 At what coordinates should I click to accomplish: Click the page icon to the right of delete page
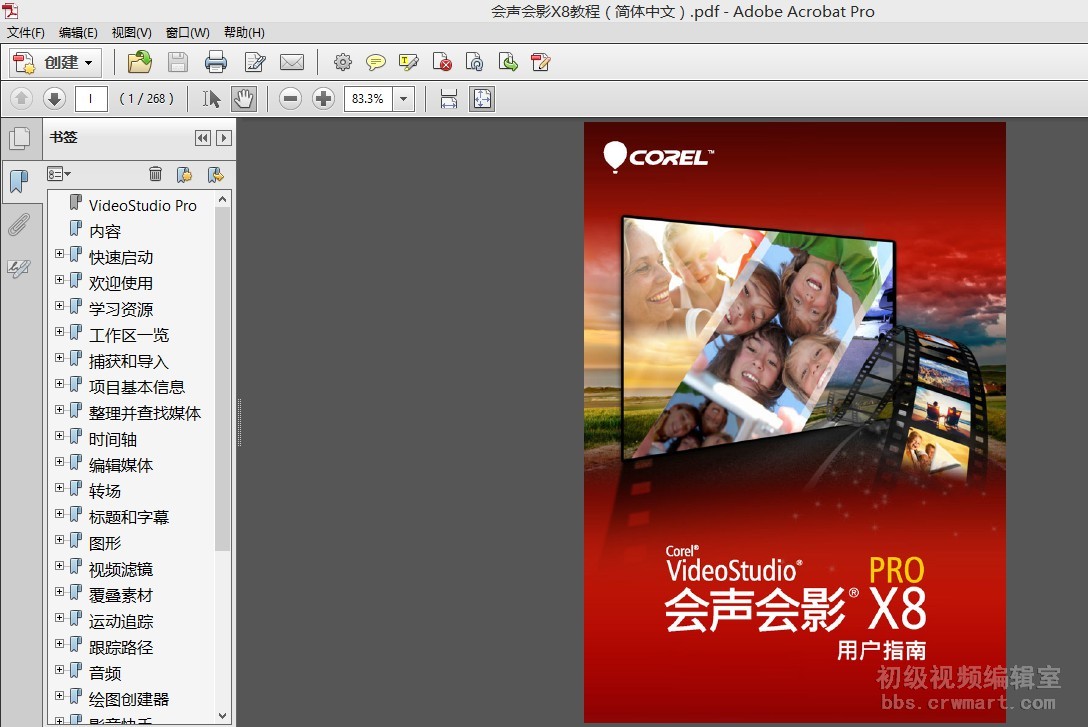coord(475,62)
